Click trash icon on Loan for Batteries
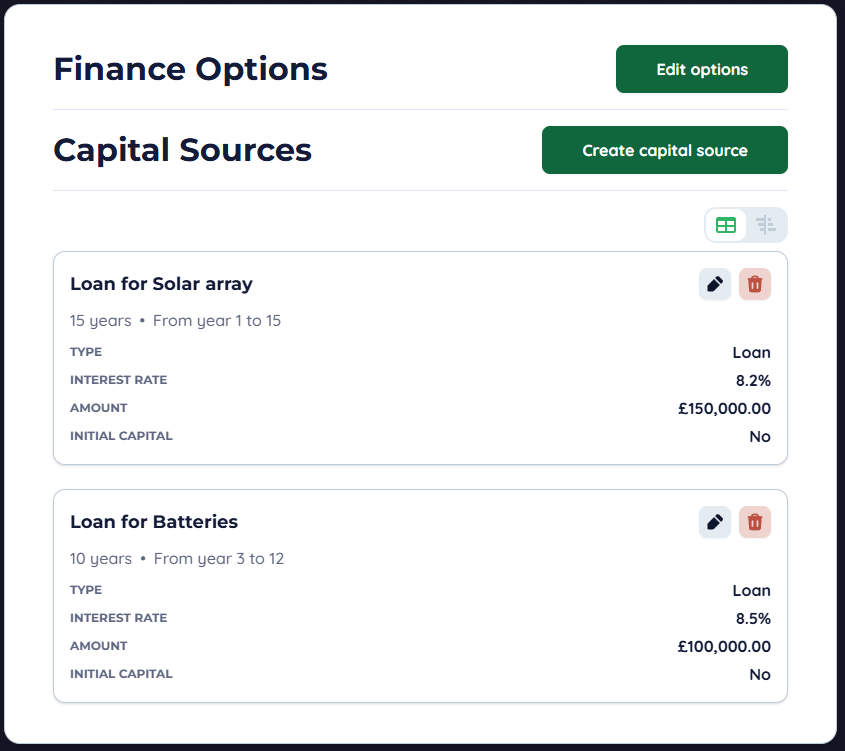The image size is (845, 751). [755, 522]
